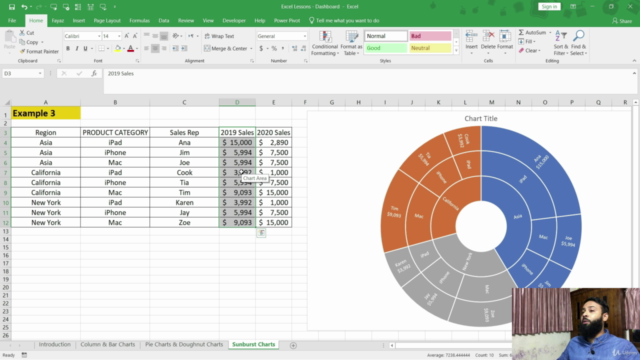Click the Sign in button
The width and height of the screenshot is (640, 360).
point(549,7)
